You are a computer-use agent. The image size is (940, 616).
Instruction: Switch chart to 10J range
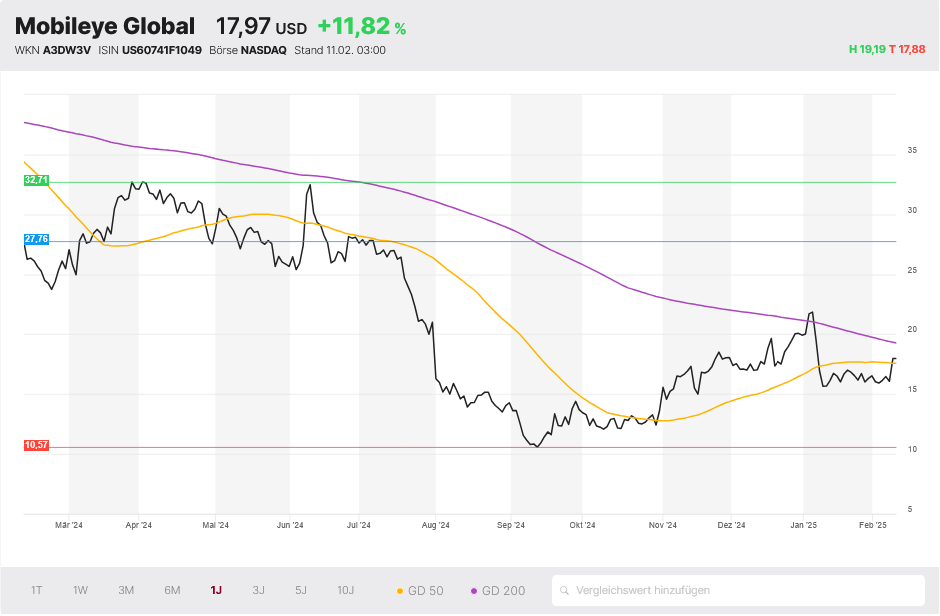(345, 591)
